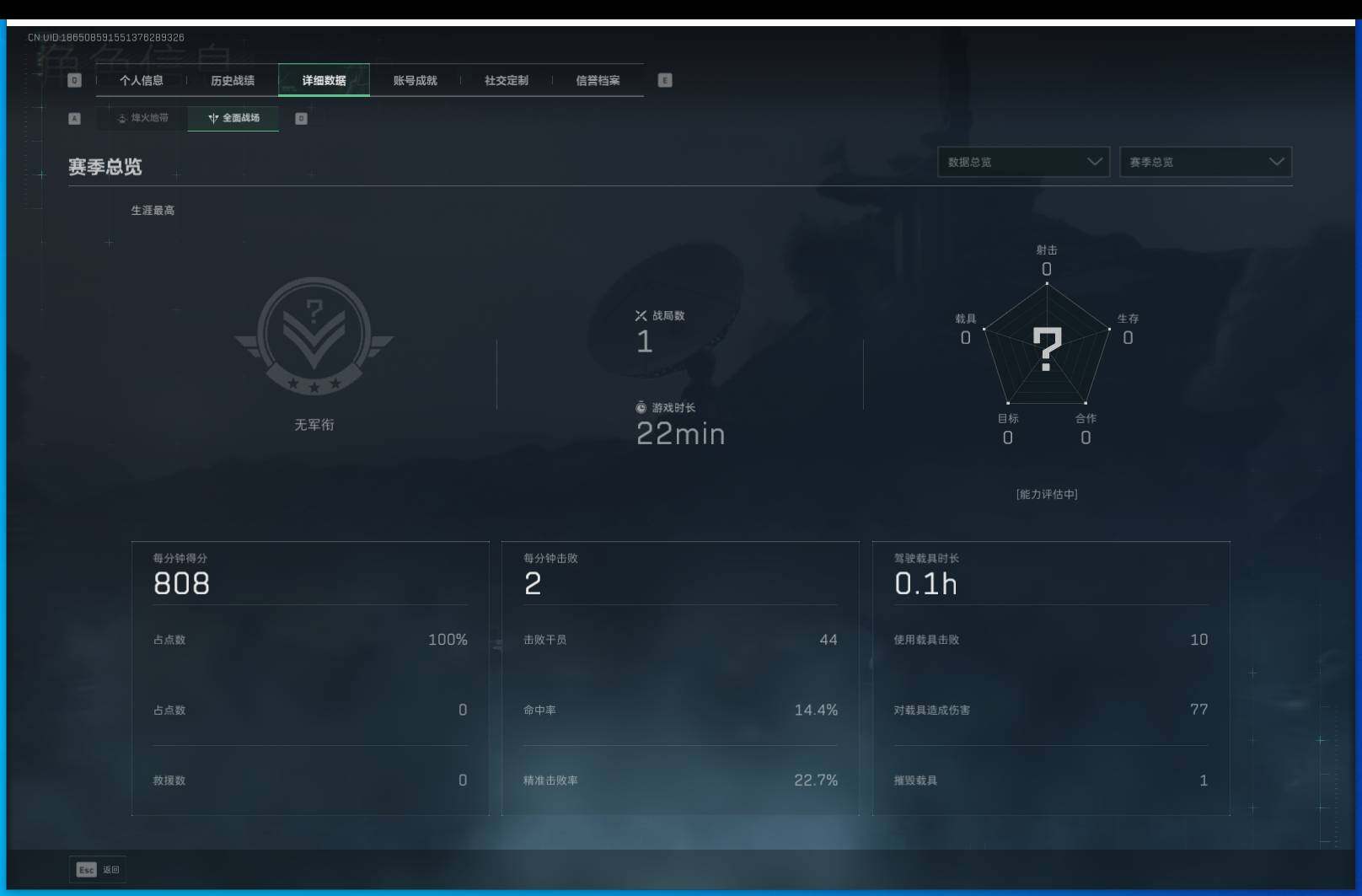Switch mode to 烽火地带
The width and height of the screenshot is (1362, 896).
coord(143,118)
